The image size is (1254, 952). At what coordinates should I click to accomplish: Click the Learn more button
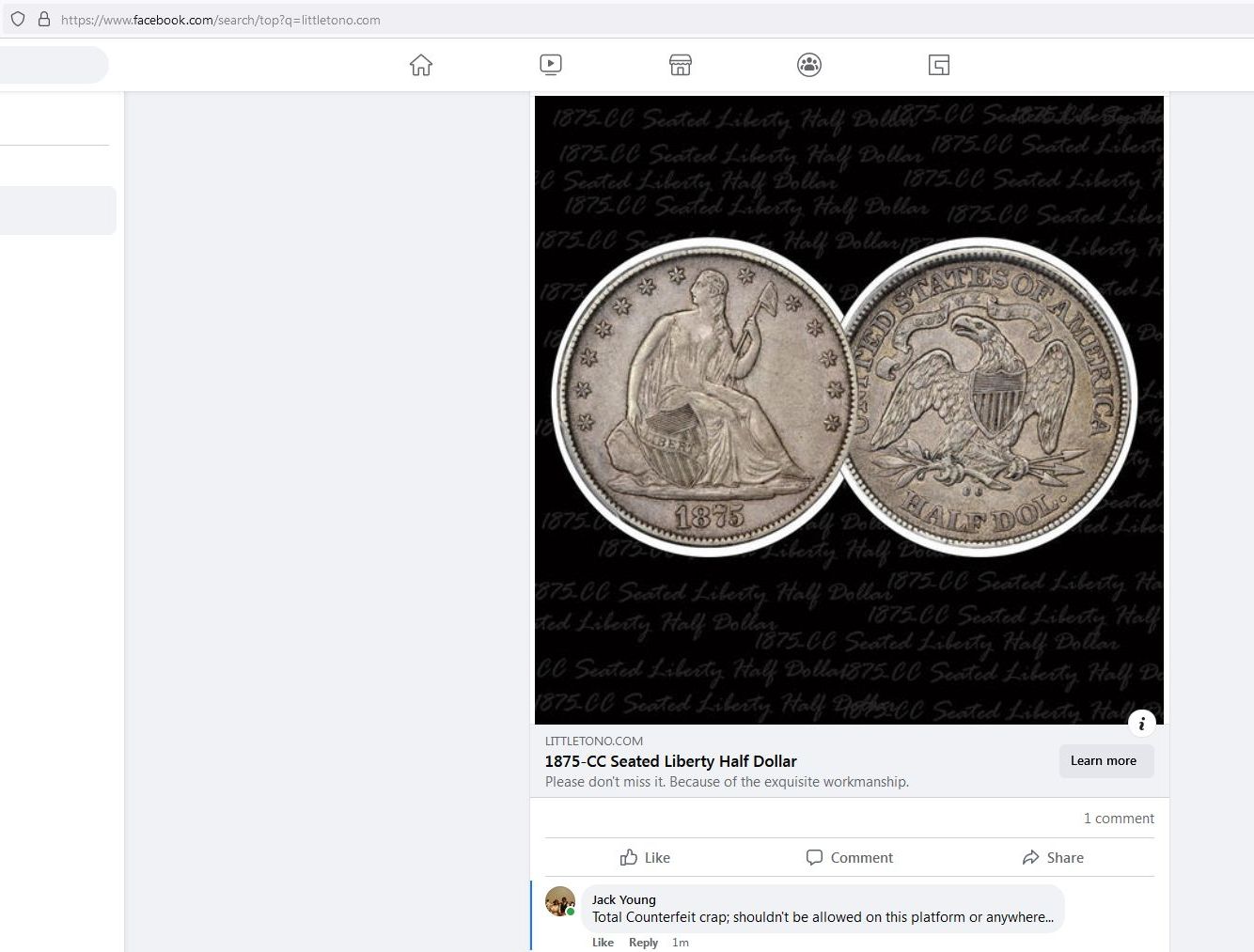(1106, 761)
